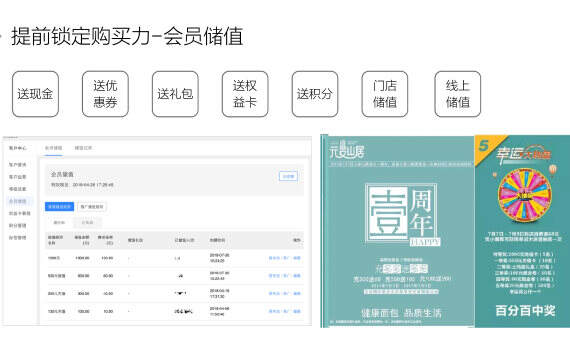Click the solid blue button above the table
This screenshot has width=570, height=360.
click(x=59, y=207)
